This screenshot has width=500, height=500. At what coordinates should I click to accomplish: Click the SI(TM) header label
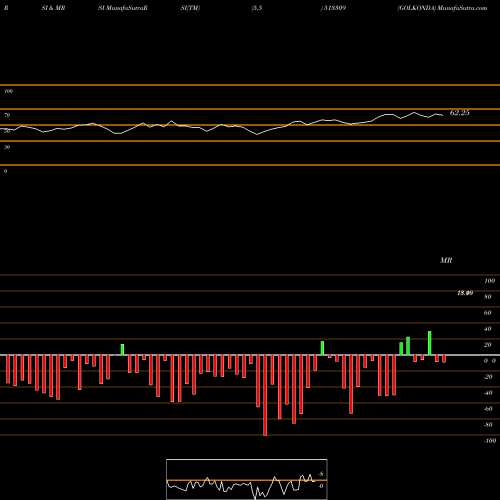click(x=190, y=8)
